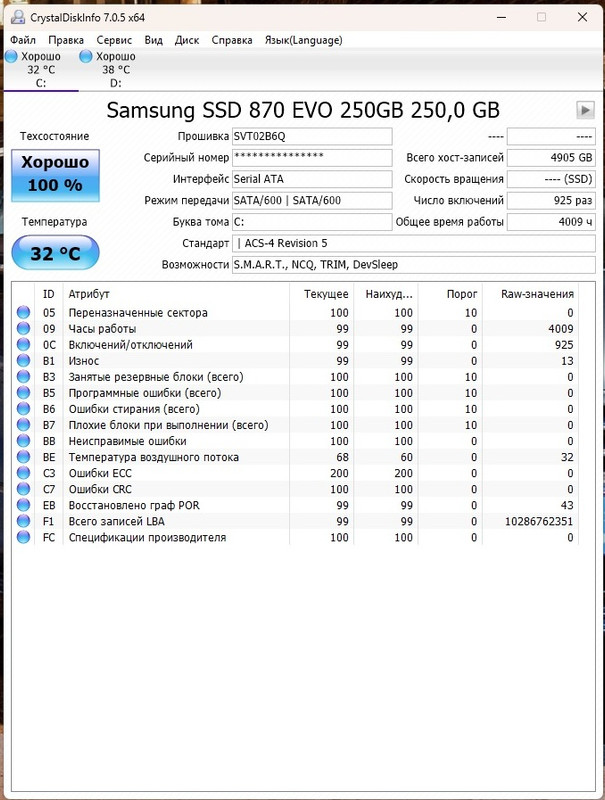605x800 pixels.
Task: Select the D: disk tab
Action: point(116,69)
